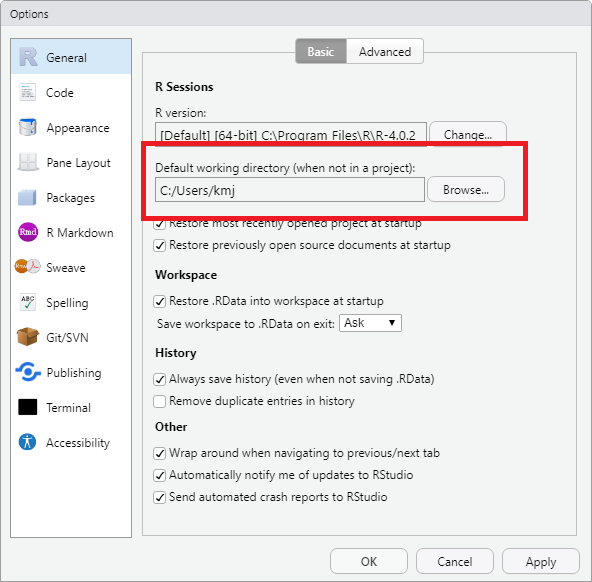Open Save workspace on exit dropdown
592x582 pixels.
(370, 323)
